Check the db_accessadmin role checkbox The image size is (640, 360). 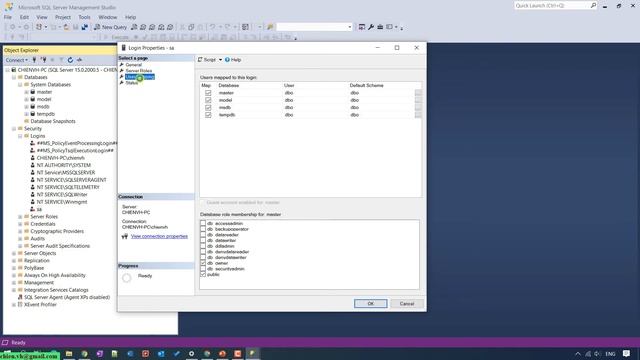point(203,223)
